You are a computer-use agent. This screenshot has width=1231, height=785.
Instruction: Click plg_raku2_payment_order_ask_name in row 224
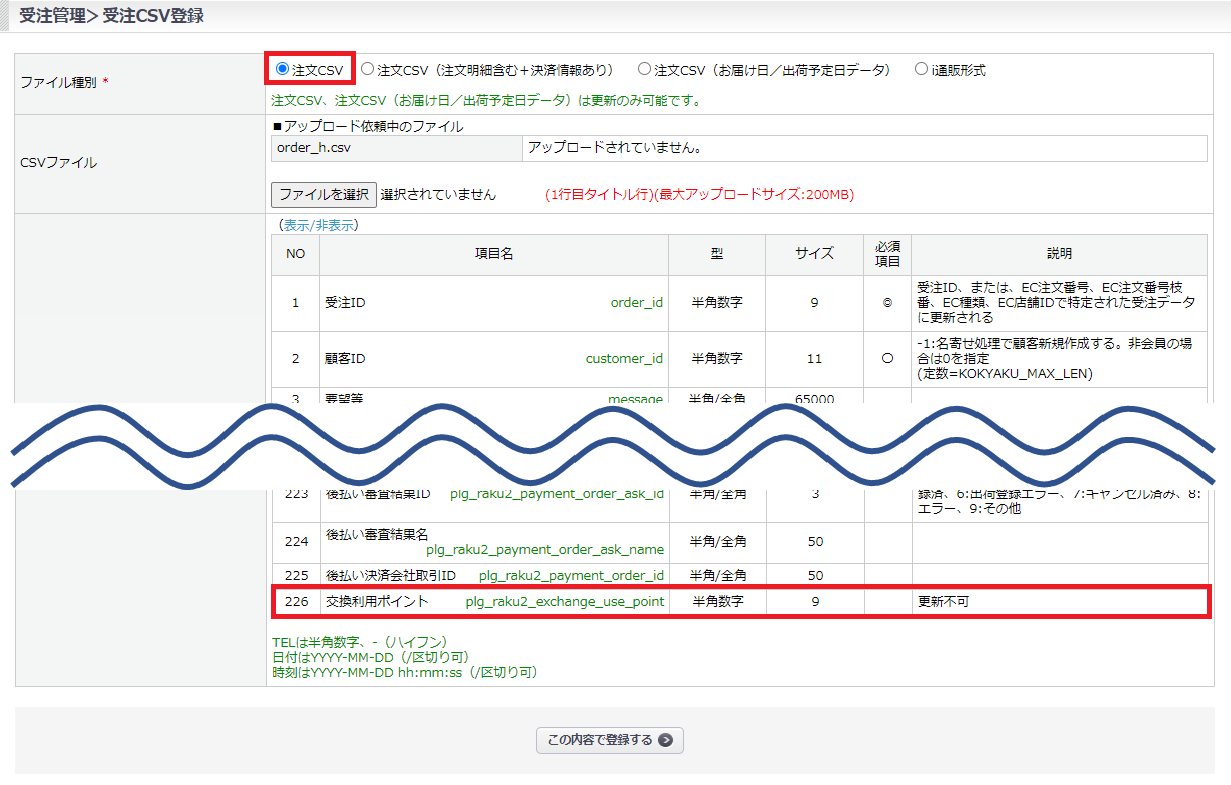tap(544, 549)
